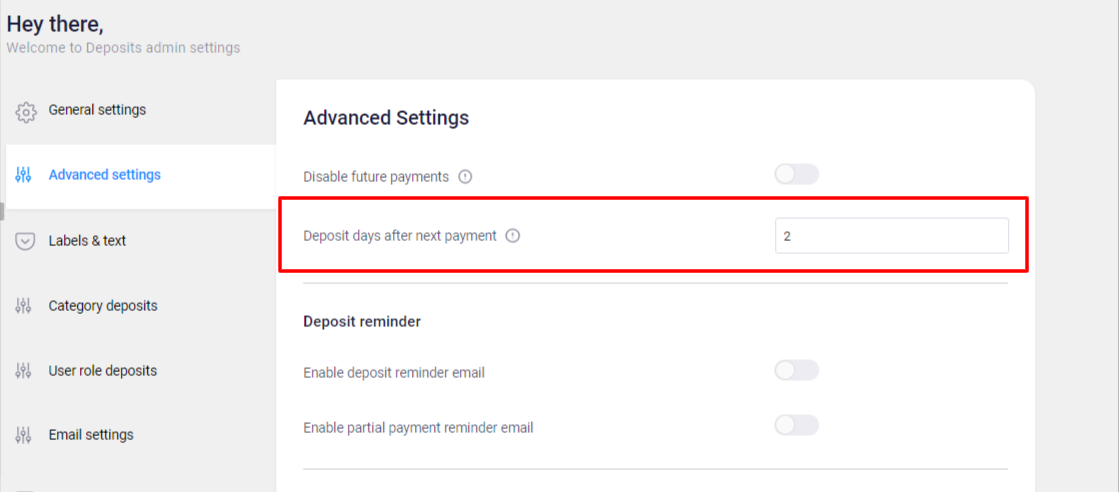Click the Email settings sliders icon
Image resolution: width=1119 pixels, height=492 pixels.
click(x=24, y=435)
